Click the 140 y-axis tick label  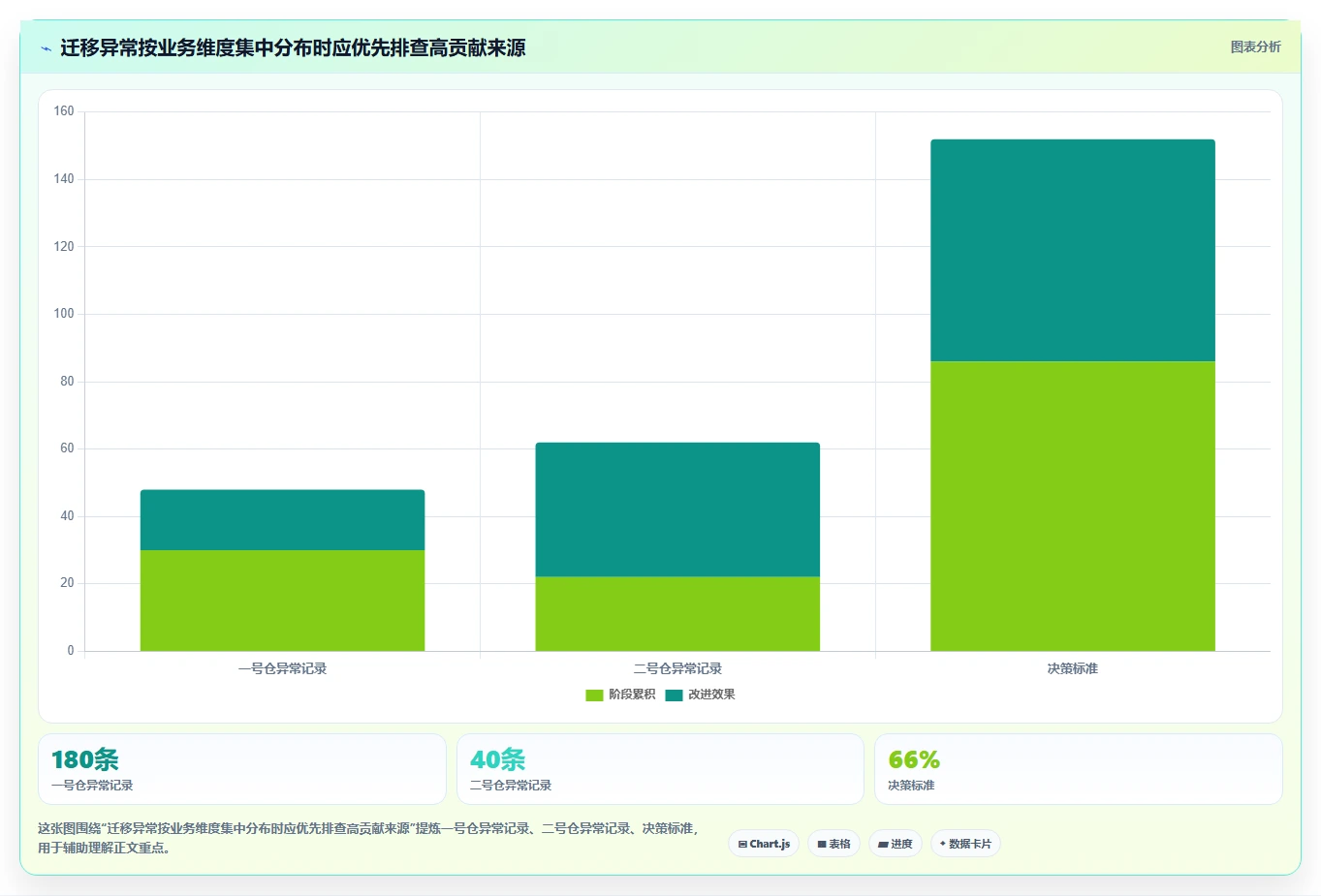[64, 179]
